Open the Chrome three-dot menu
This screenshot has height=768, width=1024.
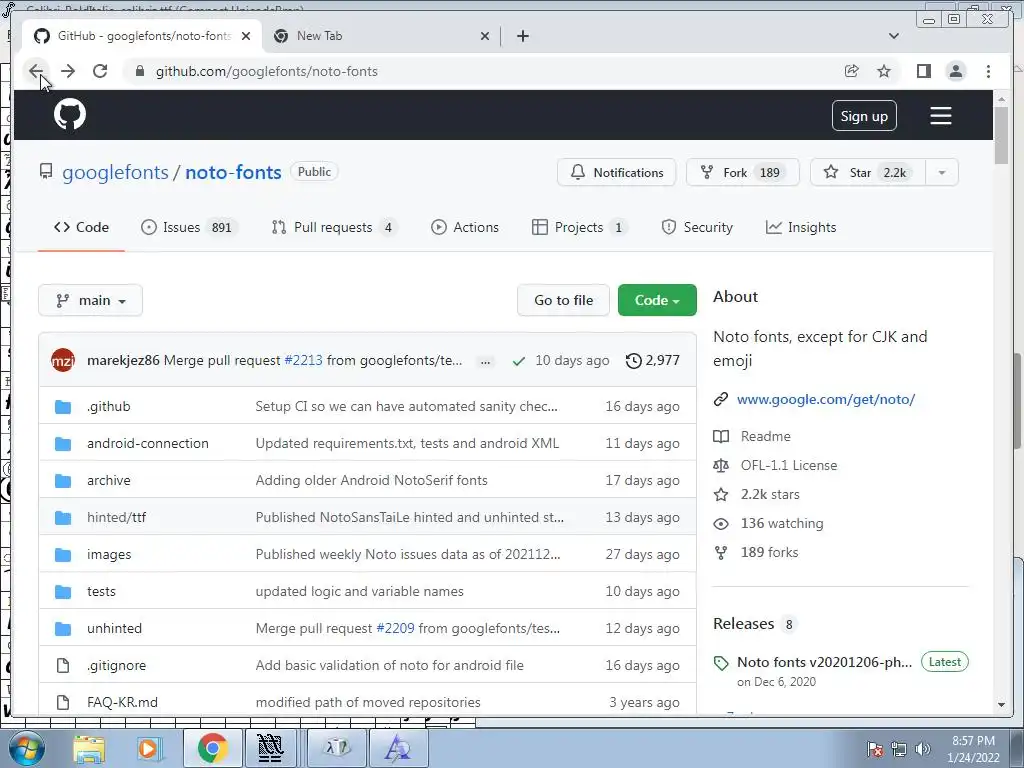click(x=988, y=71)
